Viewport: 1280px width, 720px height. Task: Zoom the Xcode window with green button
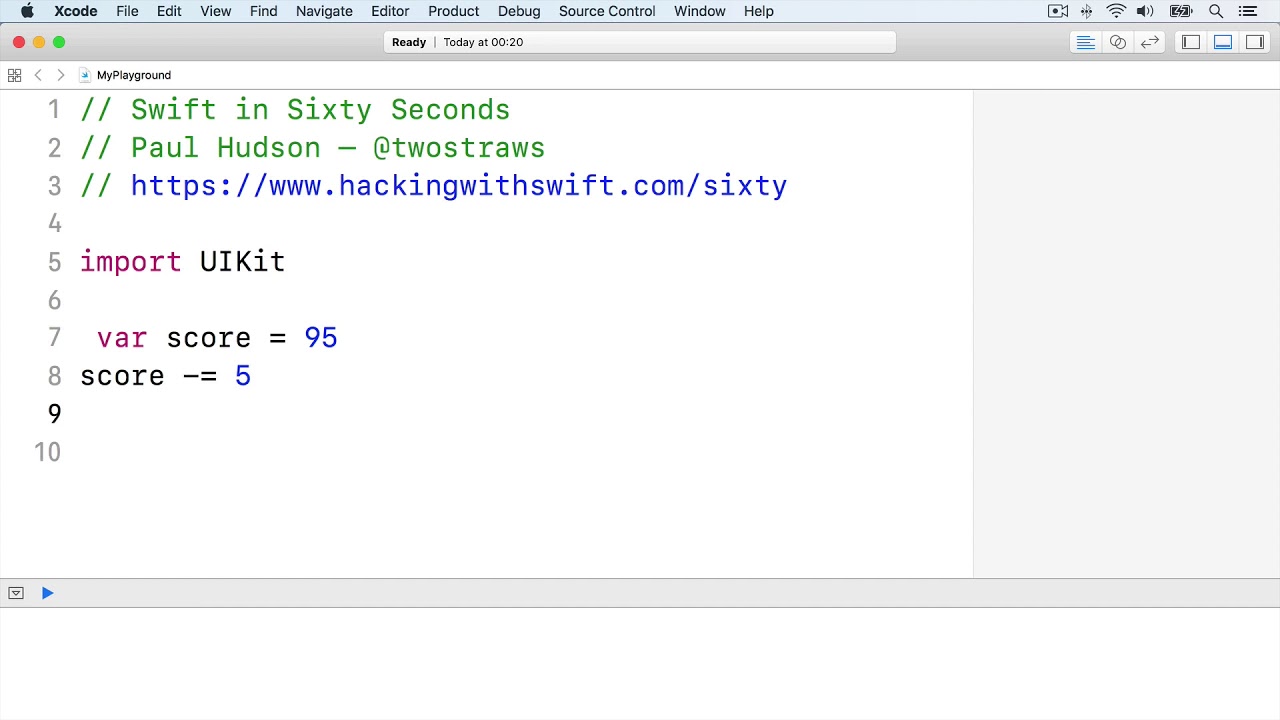59,42
